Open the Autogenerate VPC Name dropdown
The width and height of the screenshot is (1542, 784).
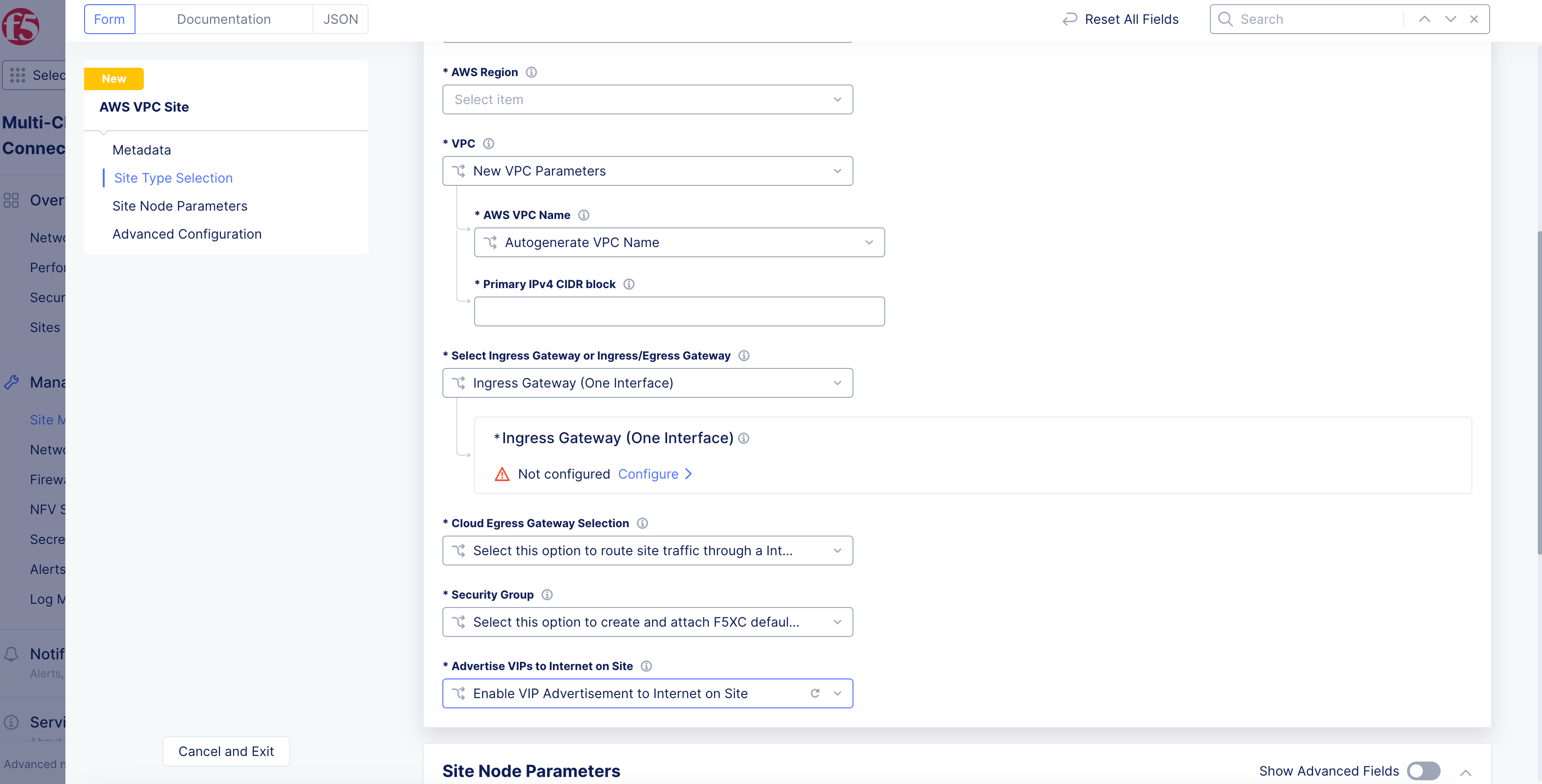pos(679,242)
